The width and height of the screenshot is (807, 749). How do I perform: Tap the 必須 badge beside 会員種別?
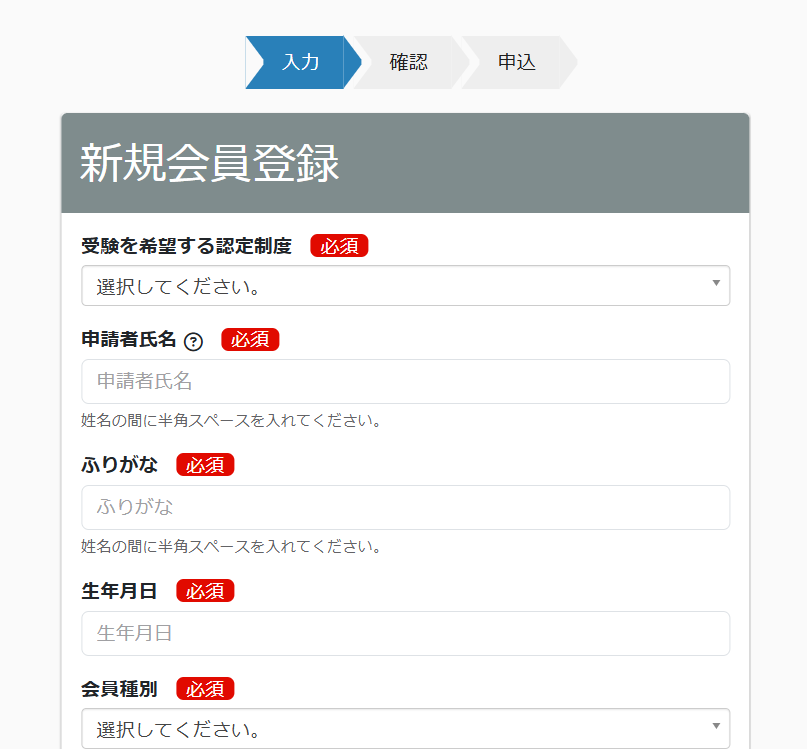pos(205,689)
